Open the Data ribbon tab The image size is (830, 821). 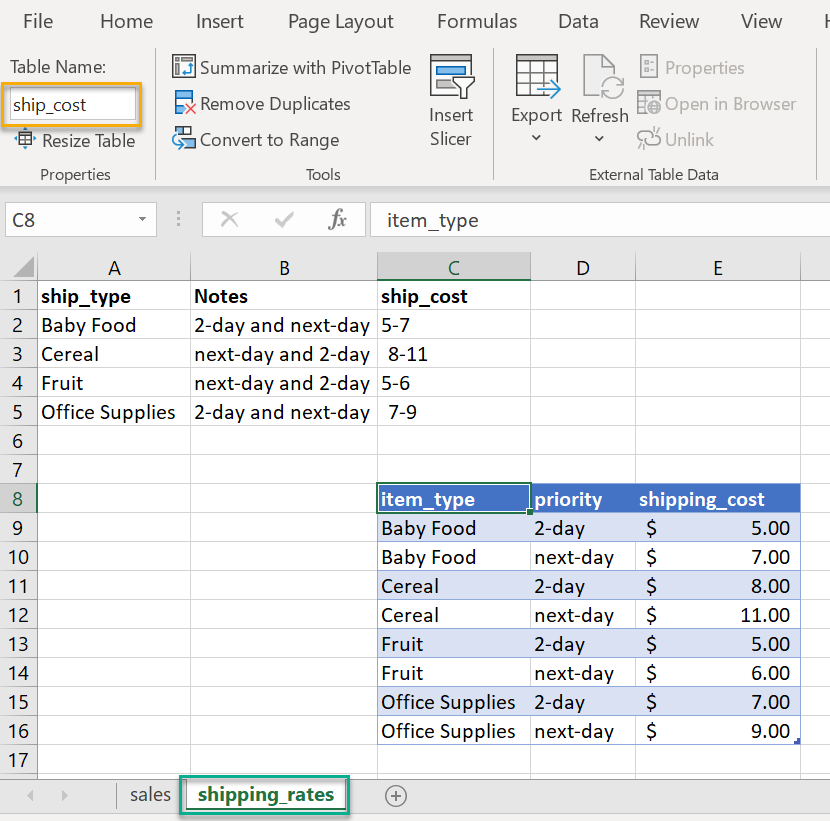[x=578, y=21]
